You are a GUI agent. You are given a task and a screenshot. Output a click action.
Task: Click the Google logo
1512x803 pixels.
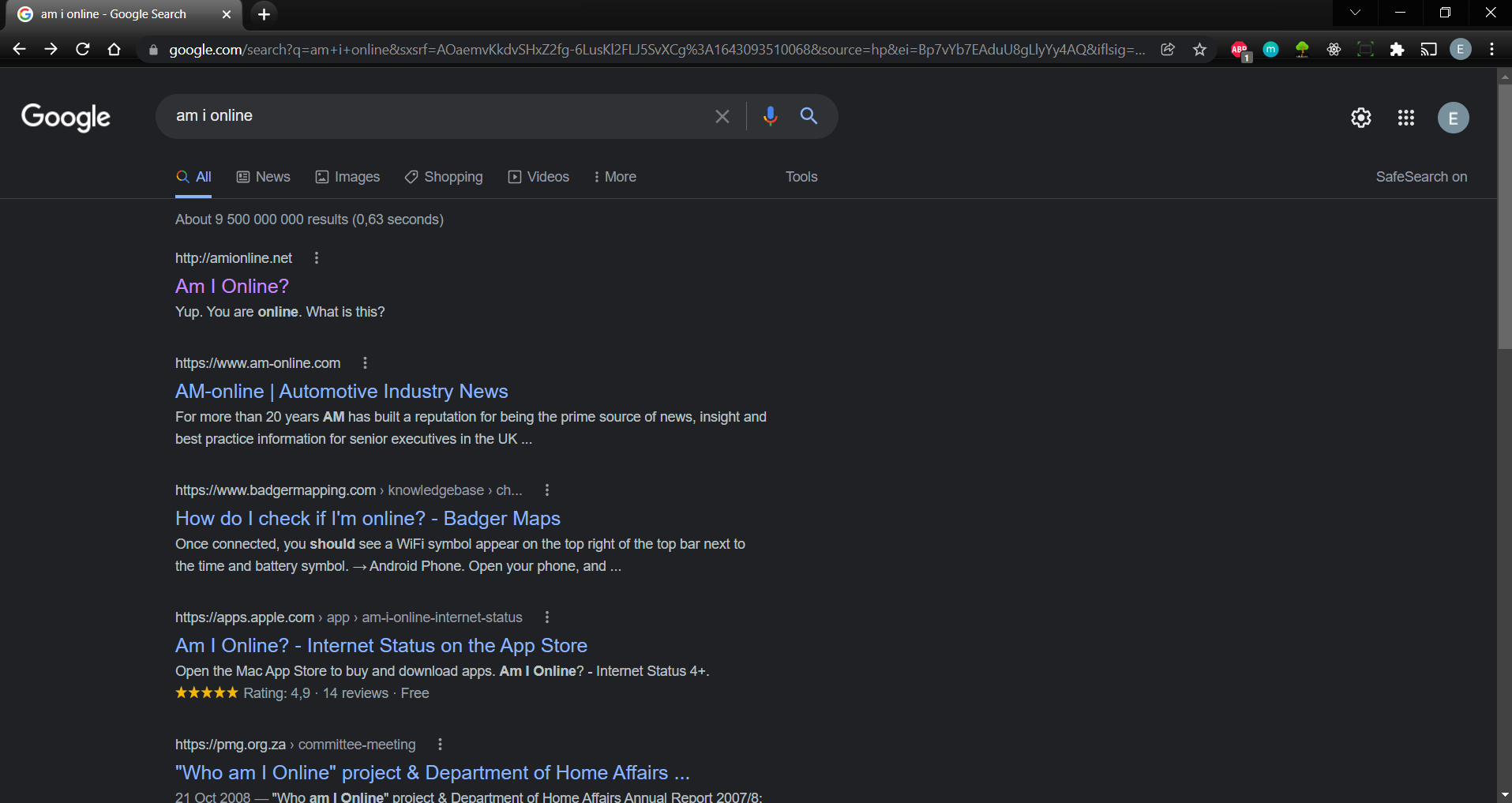click(x=66, y=117)
